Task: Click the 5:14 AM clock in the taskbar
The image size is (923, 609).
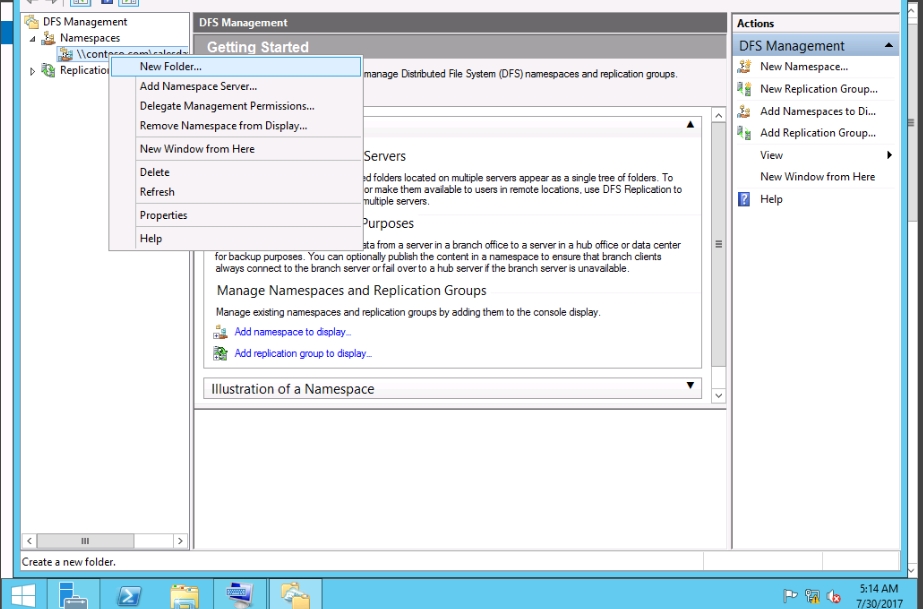Action: [878, 588]
